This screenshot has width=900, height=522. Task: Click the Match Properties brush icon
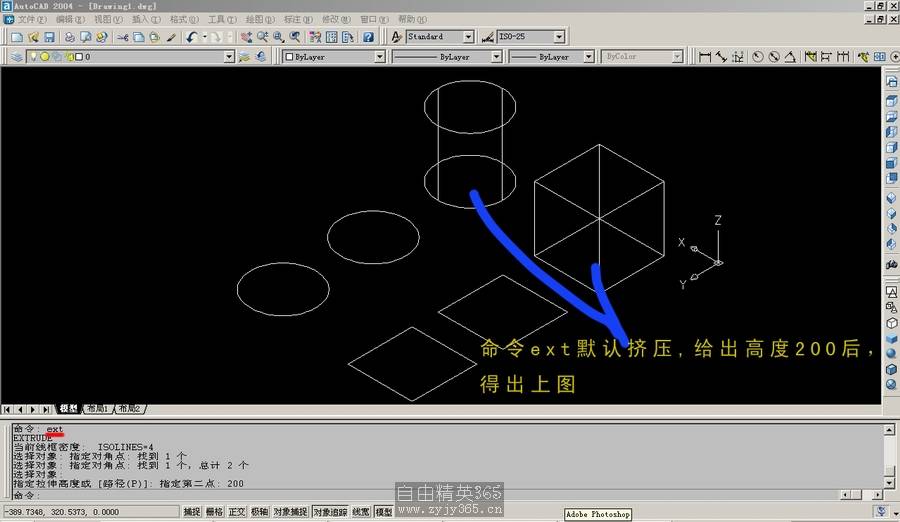[x=171, y=37]
